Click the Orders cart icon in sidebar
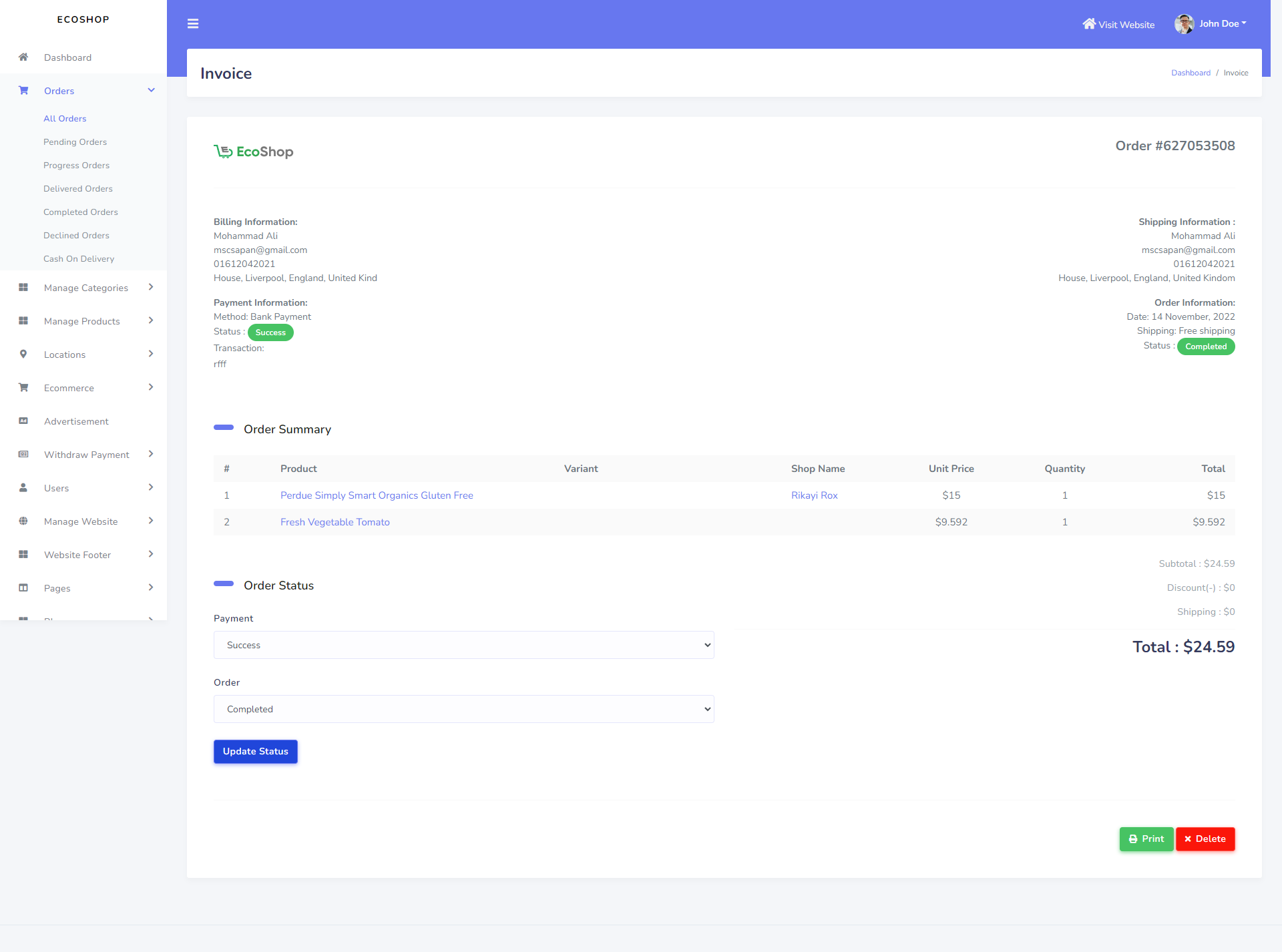This screenshot has height=952, width=1282. tap(23, 90)
